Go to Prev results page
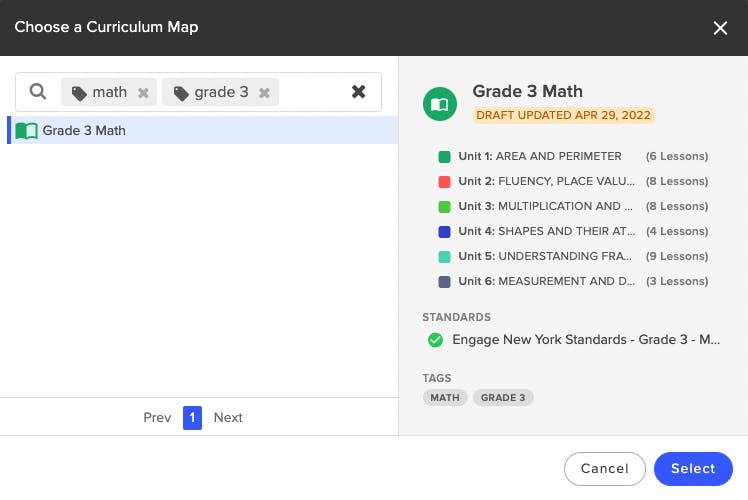748x500 pixels. (x=157, y=417)
